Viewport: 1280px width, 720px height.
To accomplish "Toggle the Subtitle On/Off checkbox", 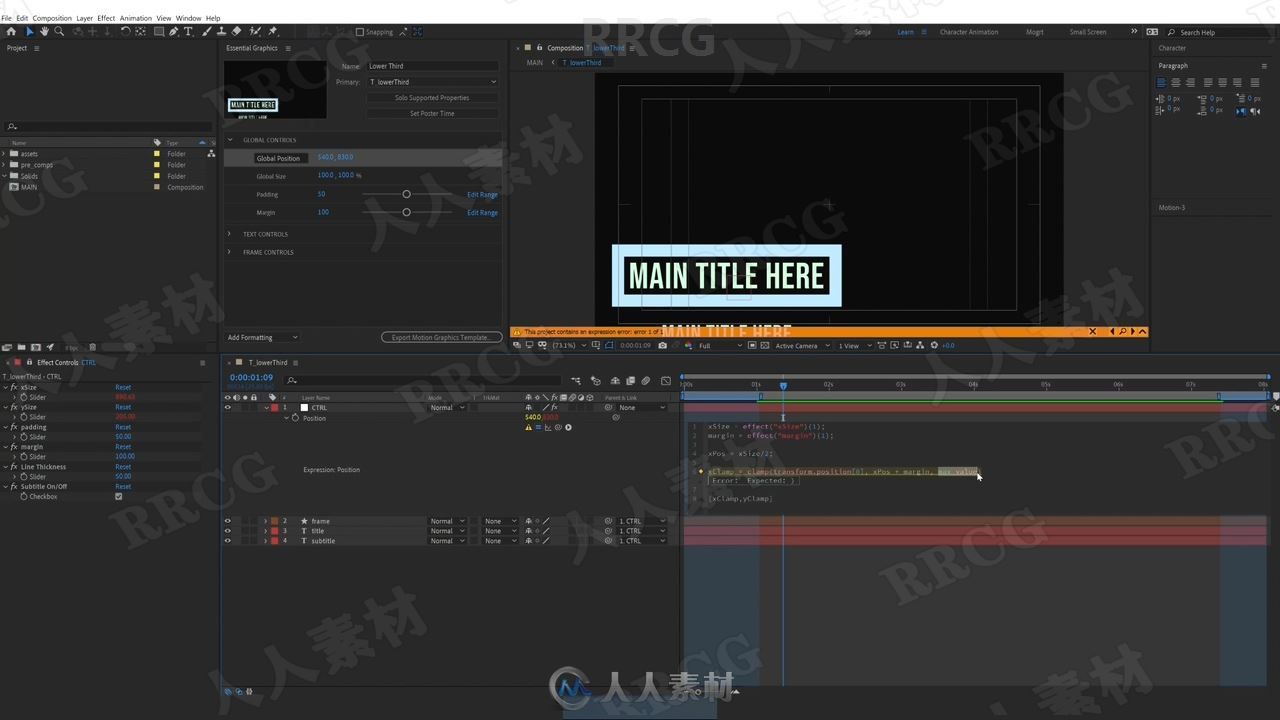I will (x=118, y=497).
